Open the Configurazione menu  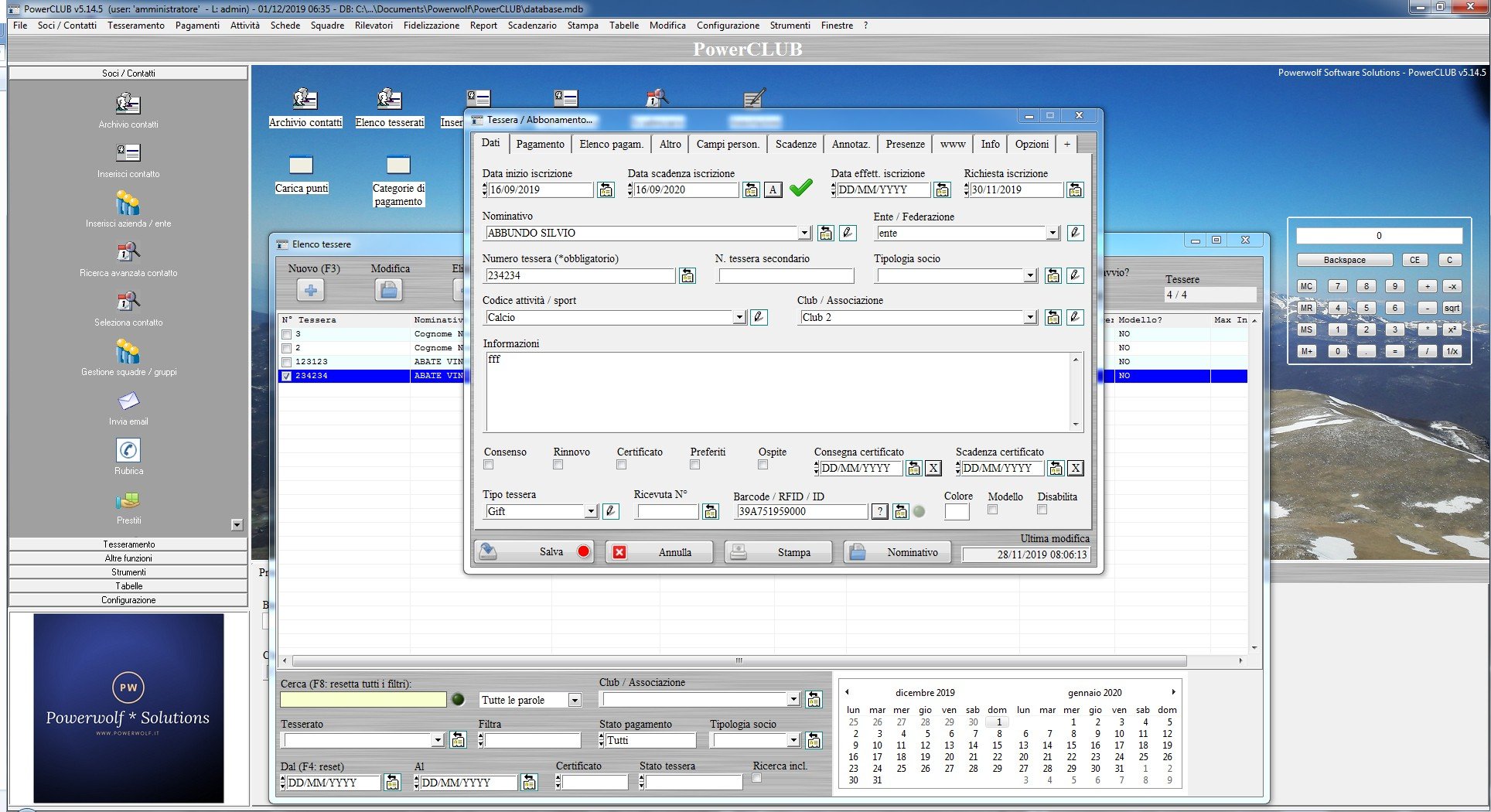click(728, 26)
